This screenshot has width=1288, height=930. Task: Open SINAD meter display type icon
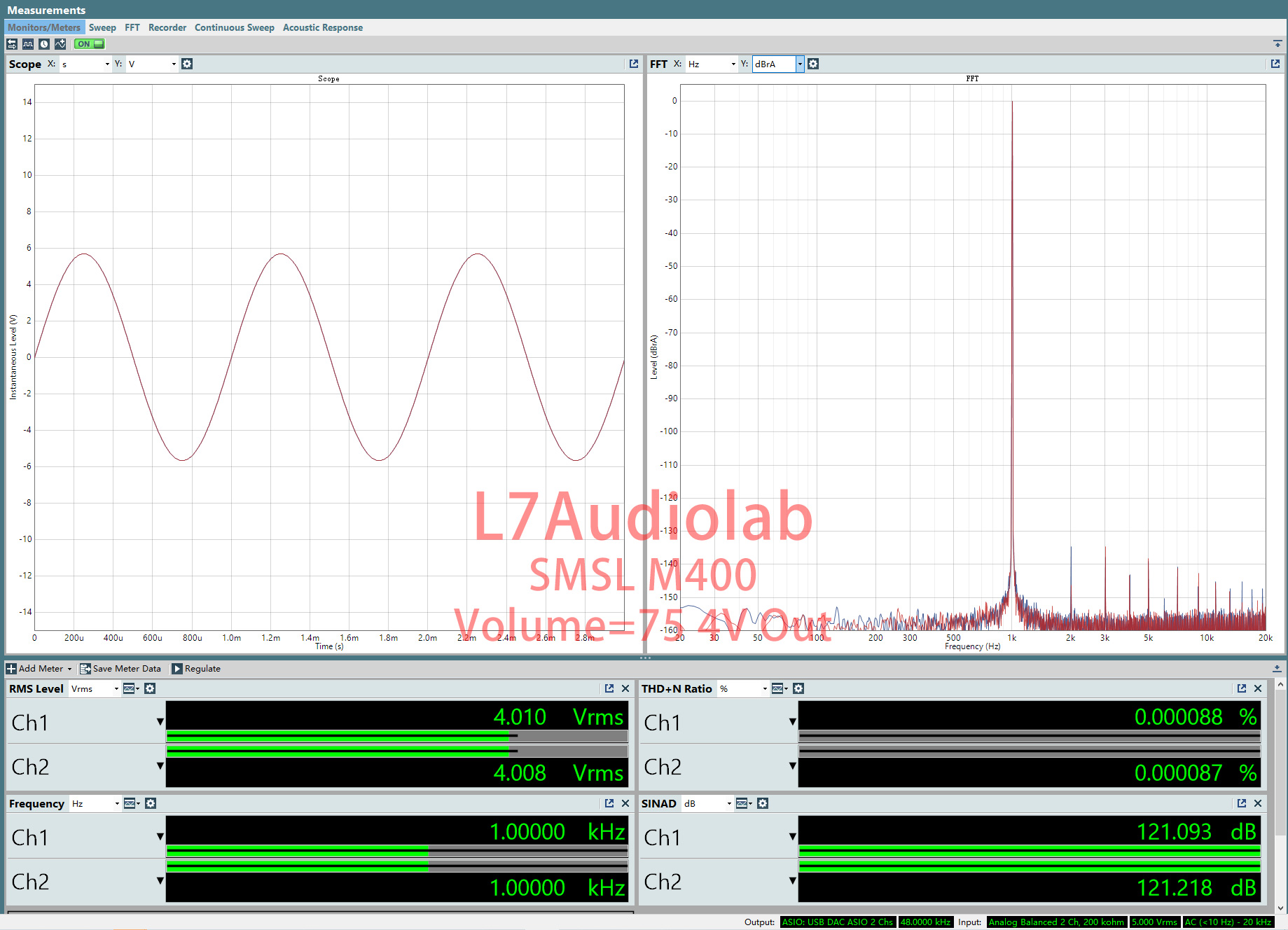pos(744,803)
